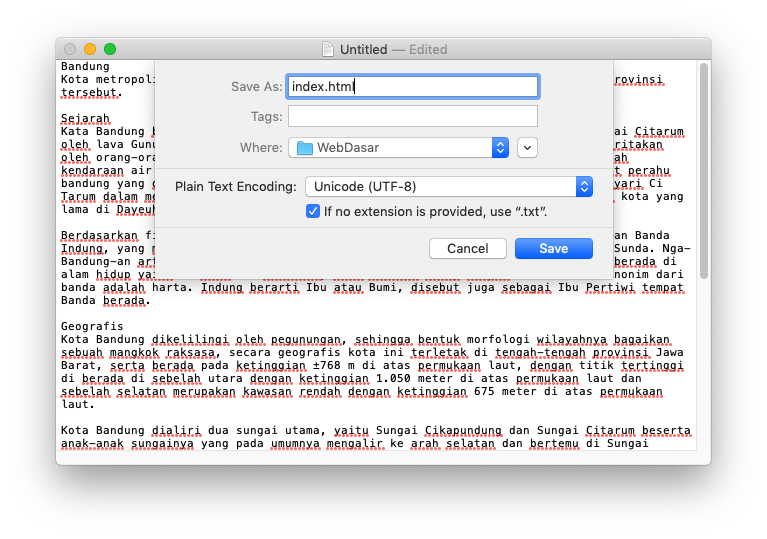Screen dimensions: 767x539
Task: Click into the Tags field
Action: pos(412,117)
